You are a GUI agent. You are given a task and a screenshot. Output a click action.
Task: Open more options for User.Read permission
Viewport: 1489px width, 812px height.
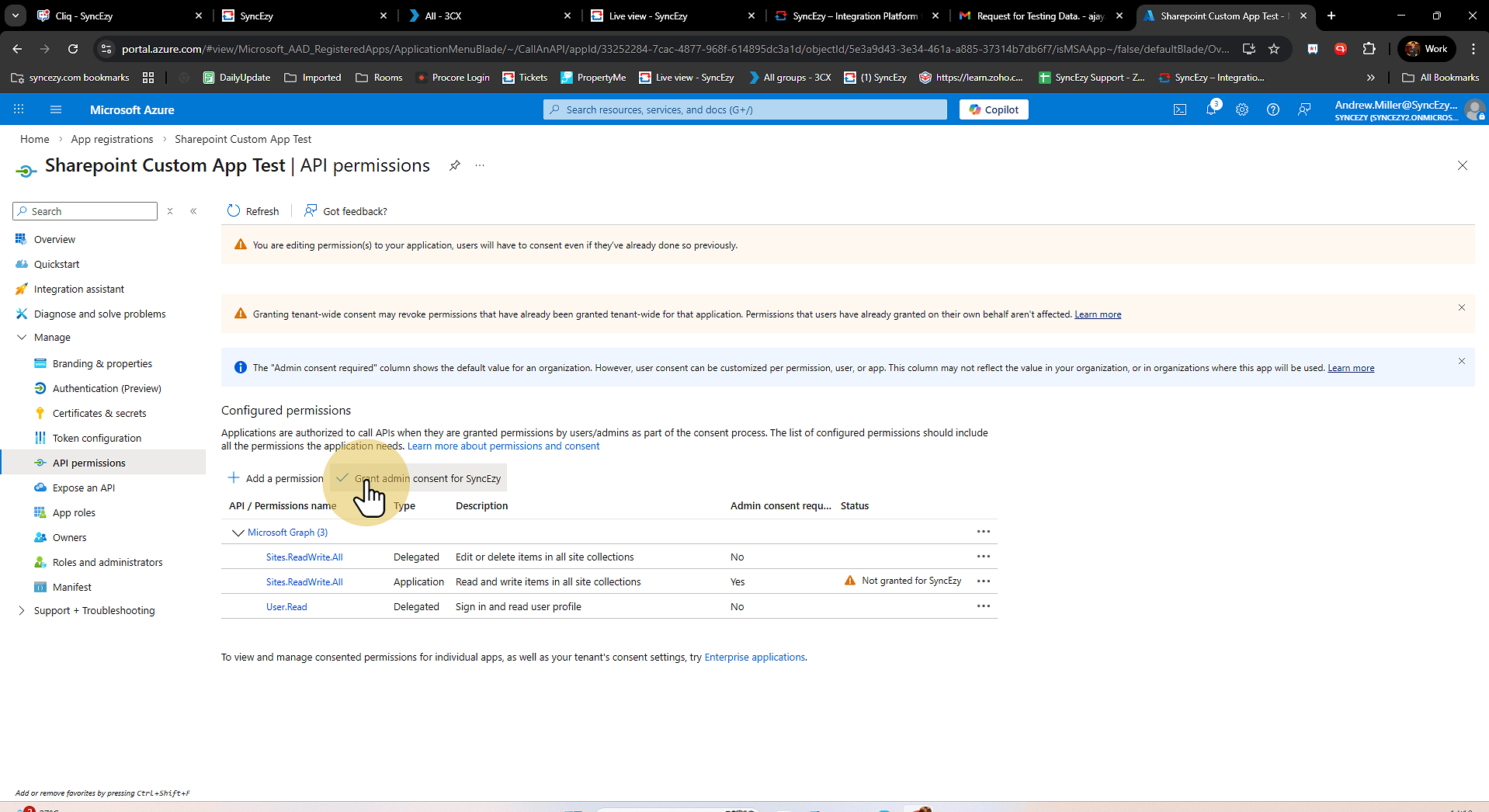point(983,606)
